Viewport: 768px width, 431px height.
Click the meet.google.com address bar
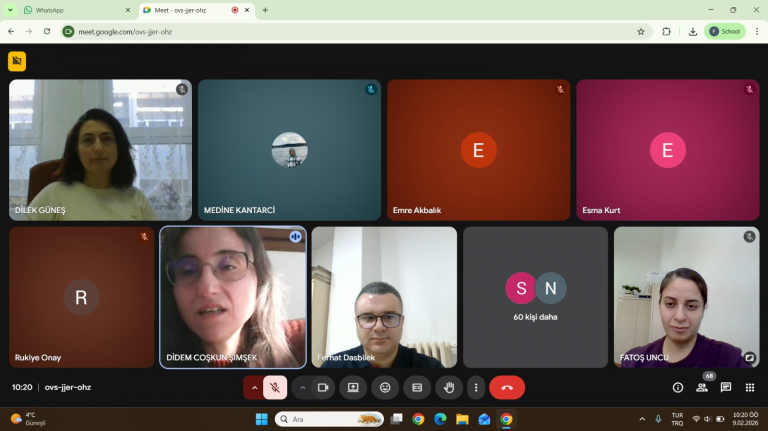[350, 31]
